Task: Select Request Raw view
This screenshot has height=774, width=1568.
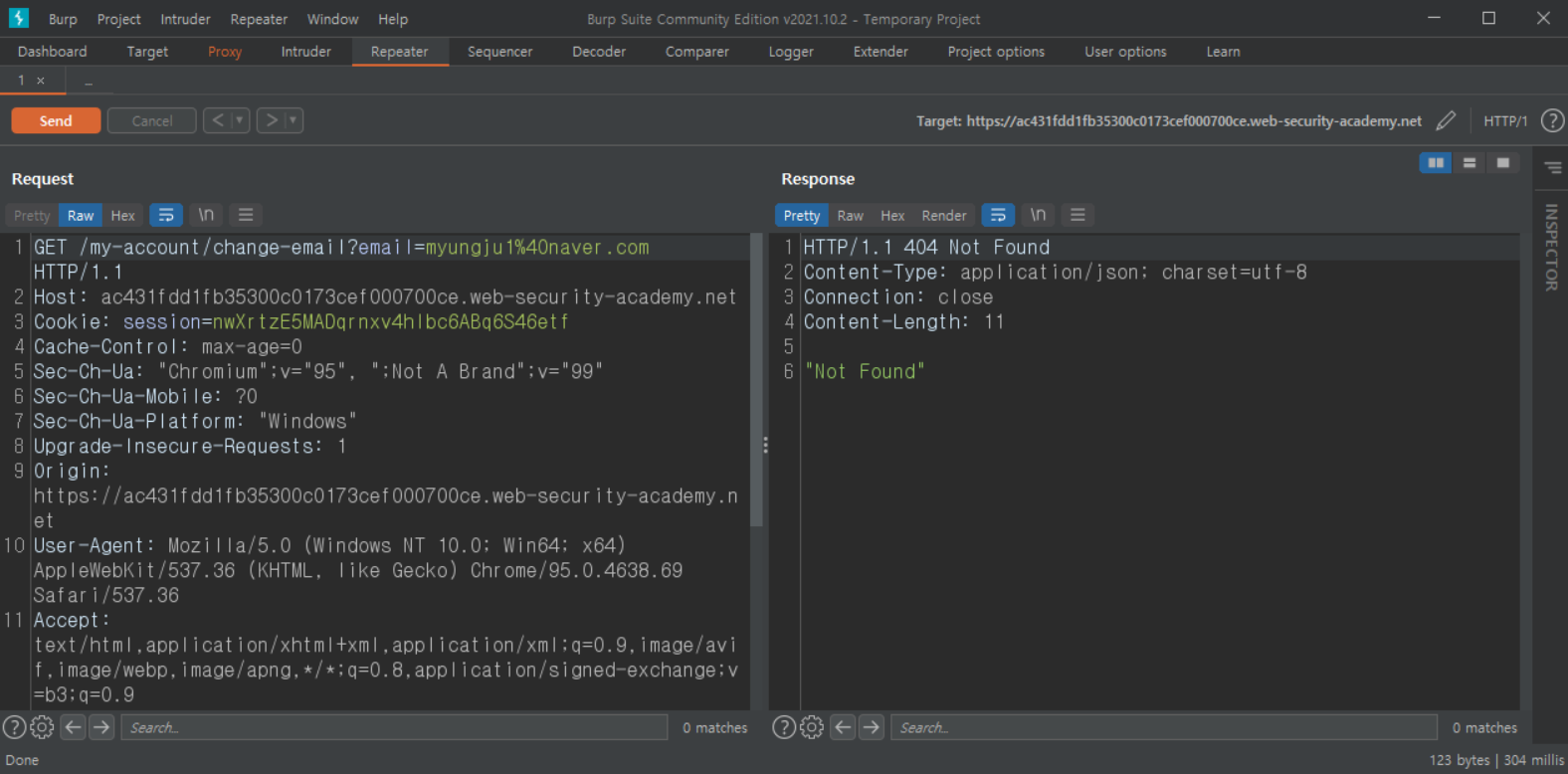Action: [x=81, y=215]
